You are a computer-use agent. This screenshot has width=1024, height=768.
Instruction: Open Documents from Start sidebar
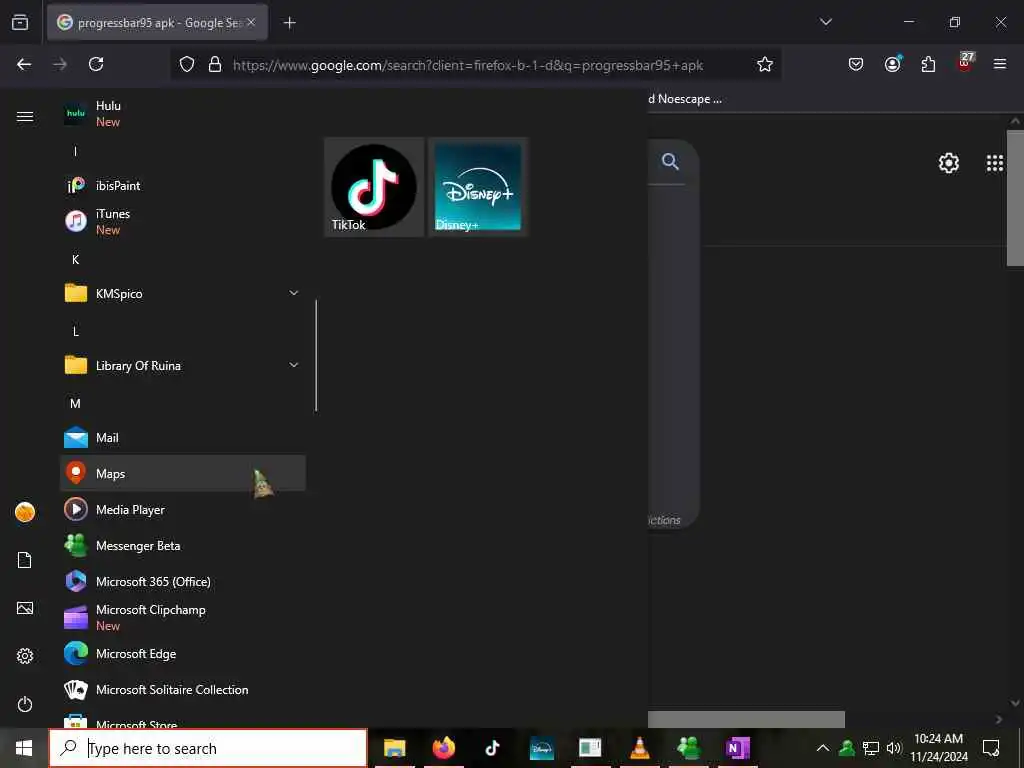click(25, 560)
